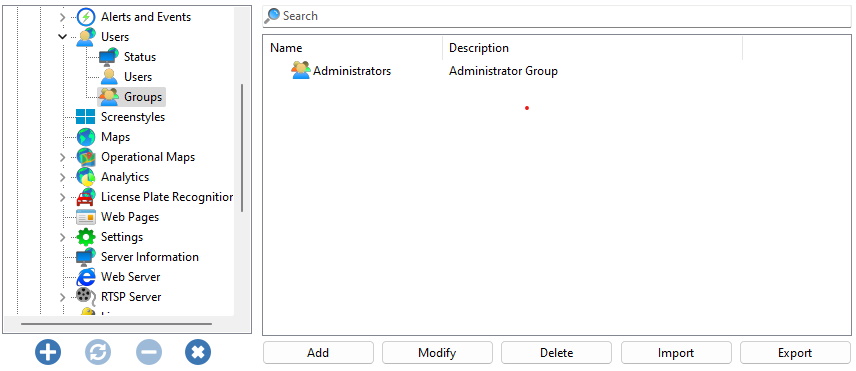Select the Status tree item
The image size is (856, 371).
[140, 57]
